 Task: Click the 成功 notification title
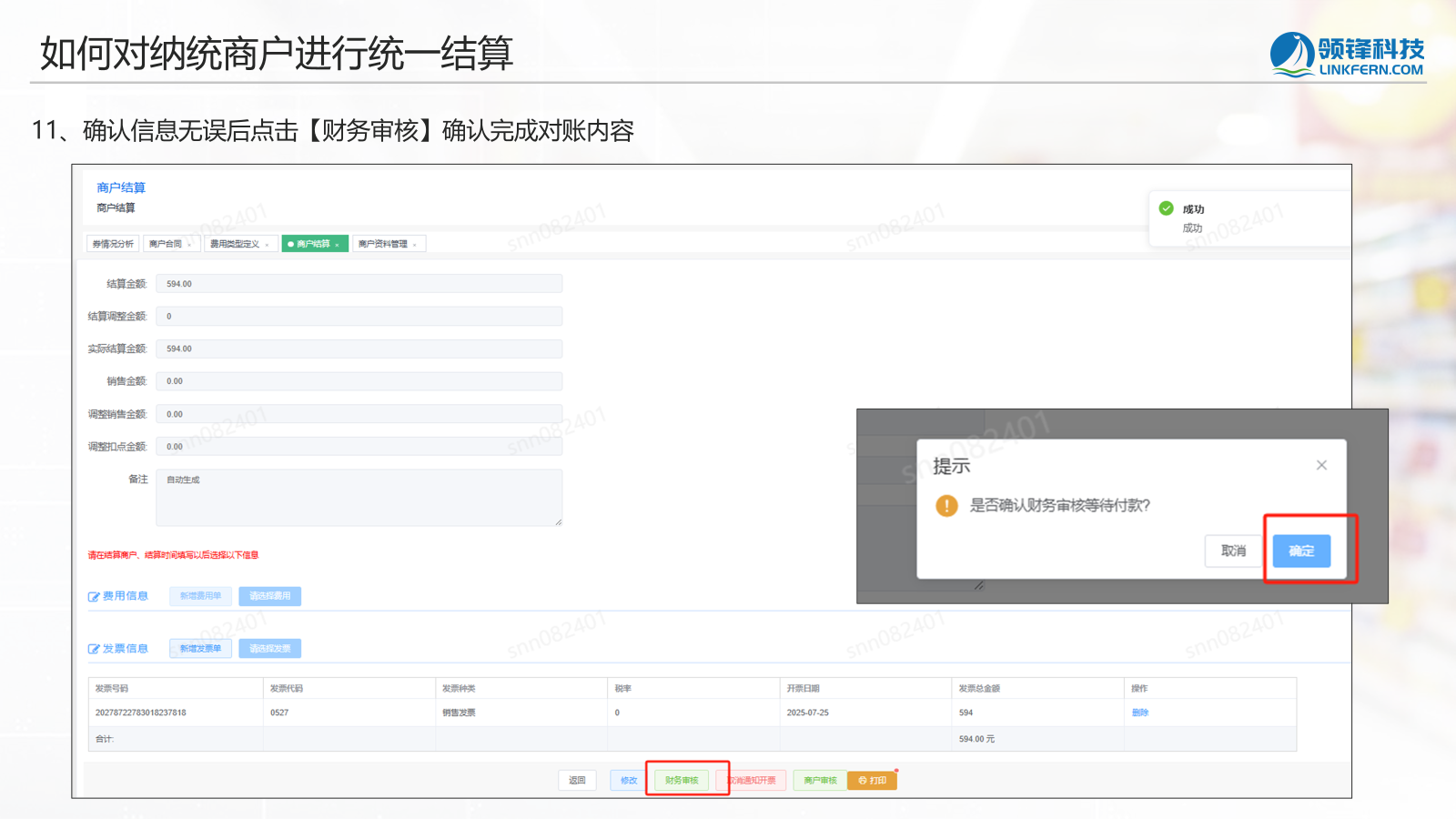(x=1193, y=209)
